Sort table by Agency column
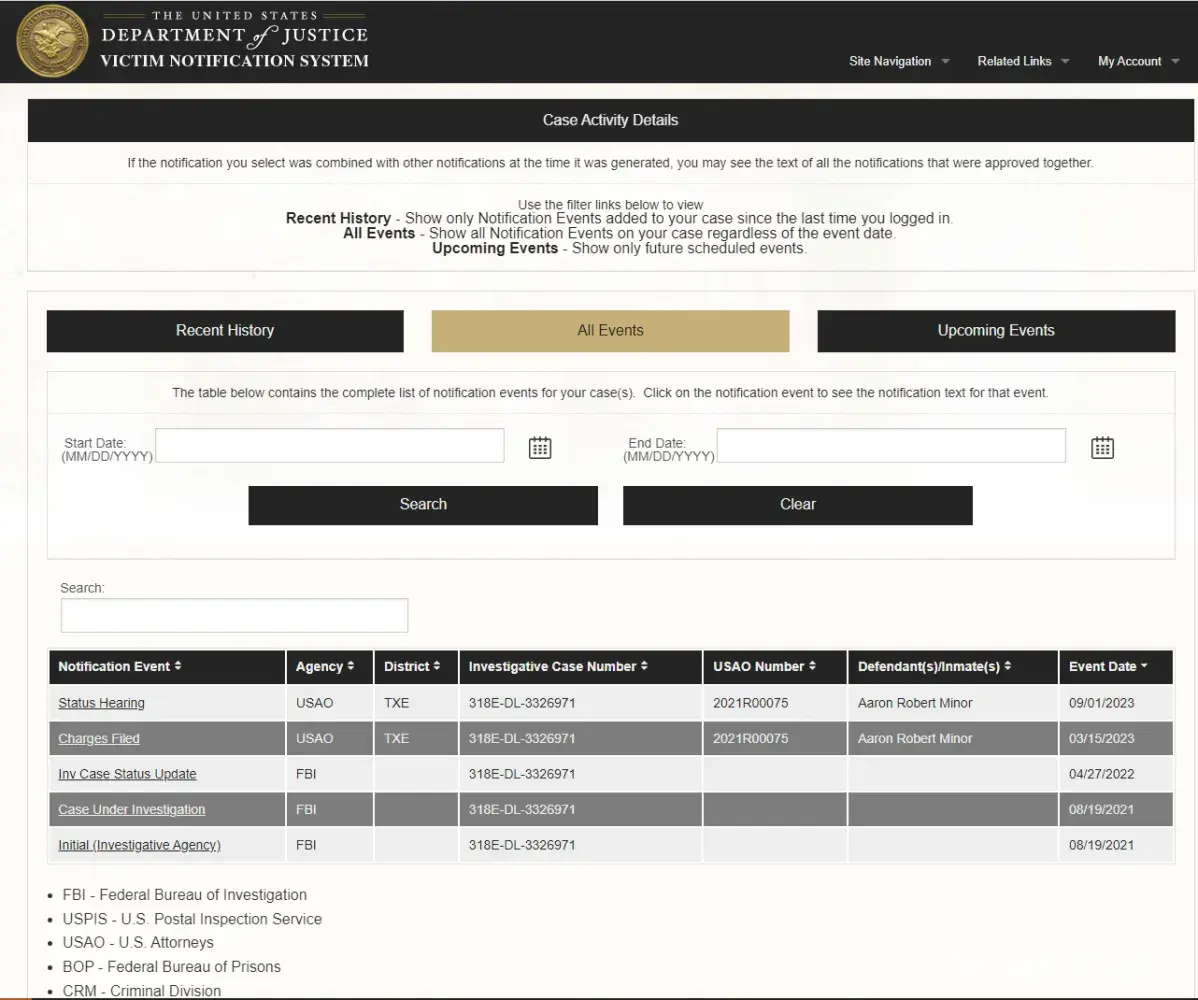The height and width of the screenshot is (1000, 1198). point(325,667)
